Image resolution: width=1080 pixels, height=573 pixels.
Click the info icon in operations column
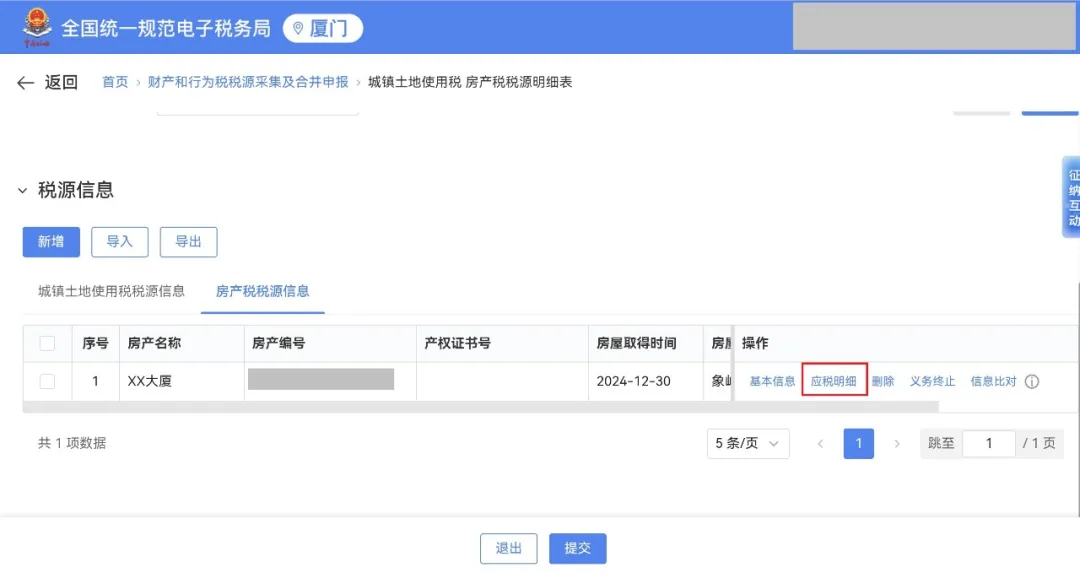tap(1032, 382)
